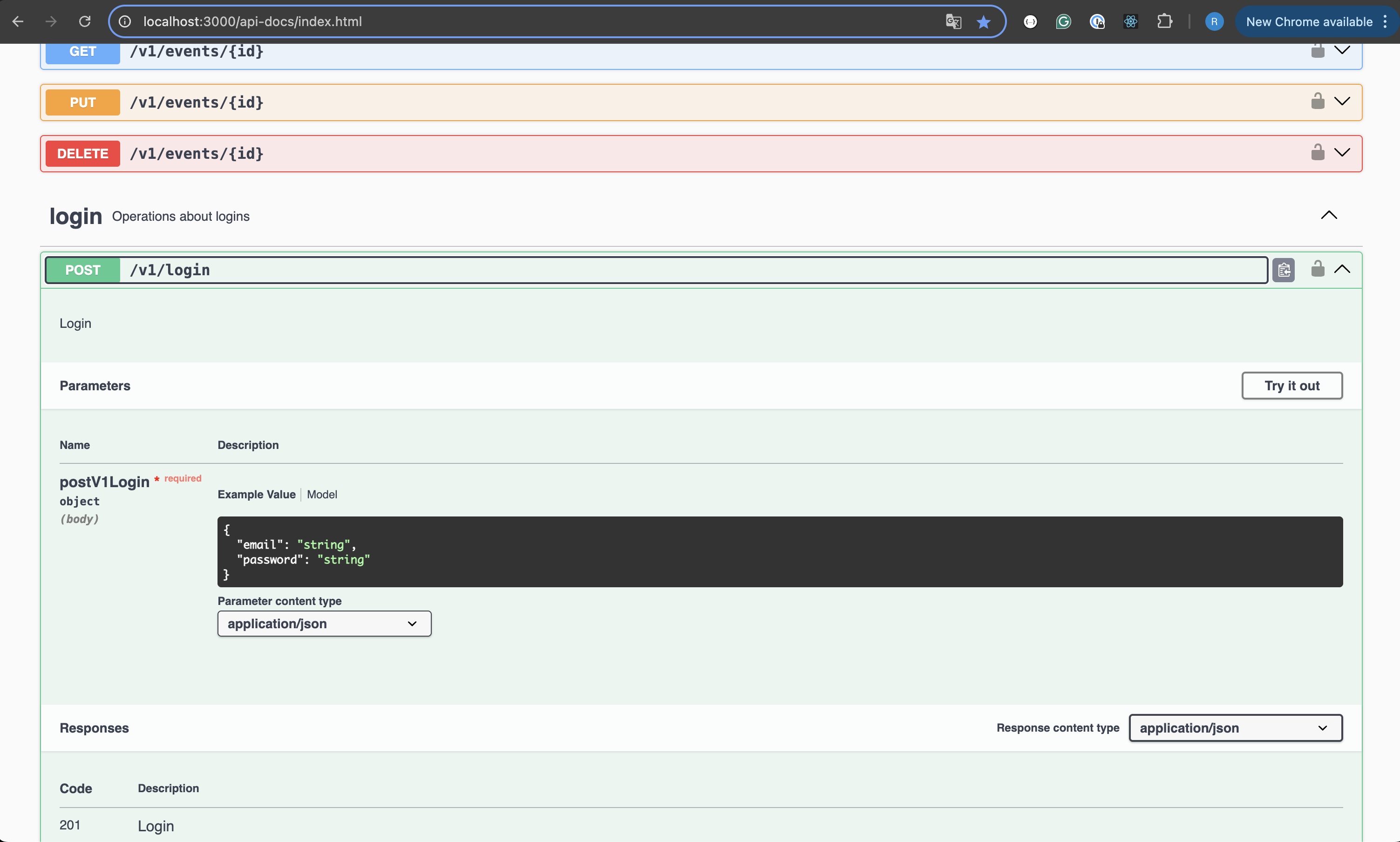Expand the DELETE /v1/events/{id} operation chevron
This screenshot has height=842, width=1400.
click(x=1342, y=152)
